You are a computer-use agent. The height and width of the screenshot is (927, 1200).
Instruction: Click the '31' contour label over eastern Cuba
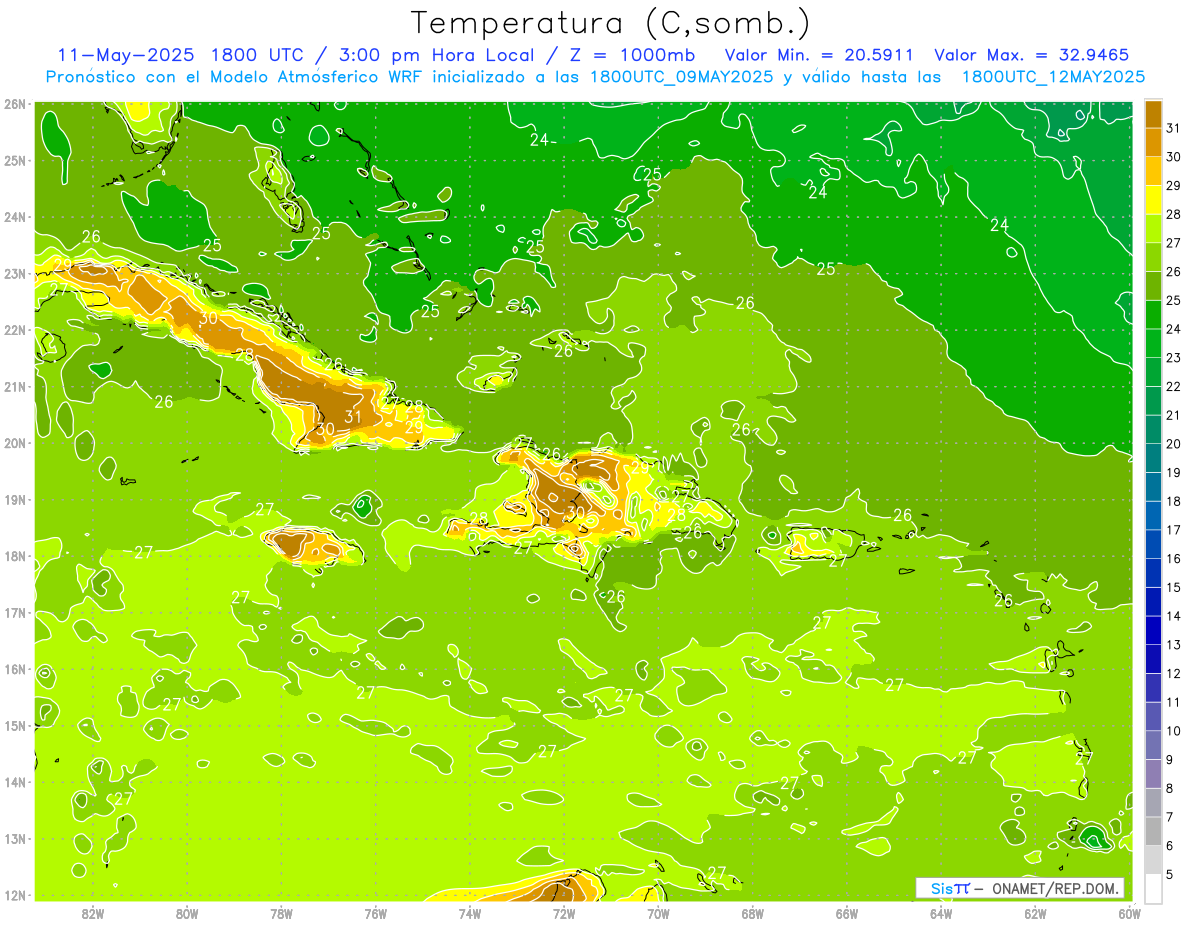point(353,417)
